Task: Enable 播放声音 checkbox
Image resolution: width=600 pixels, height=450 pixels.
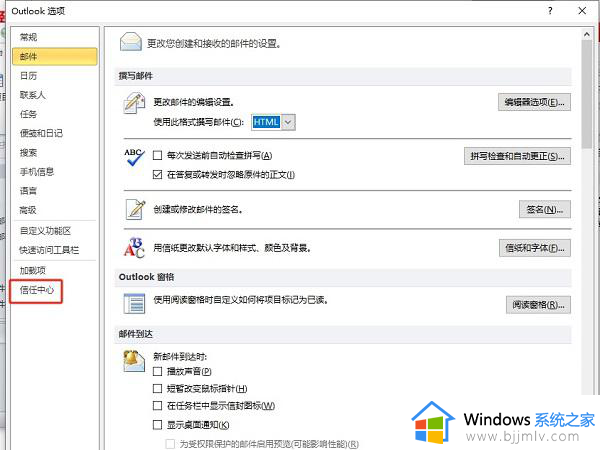Action: [x=157, y=371]
